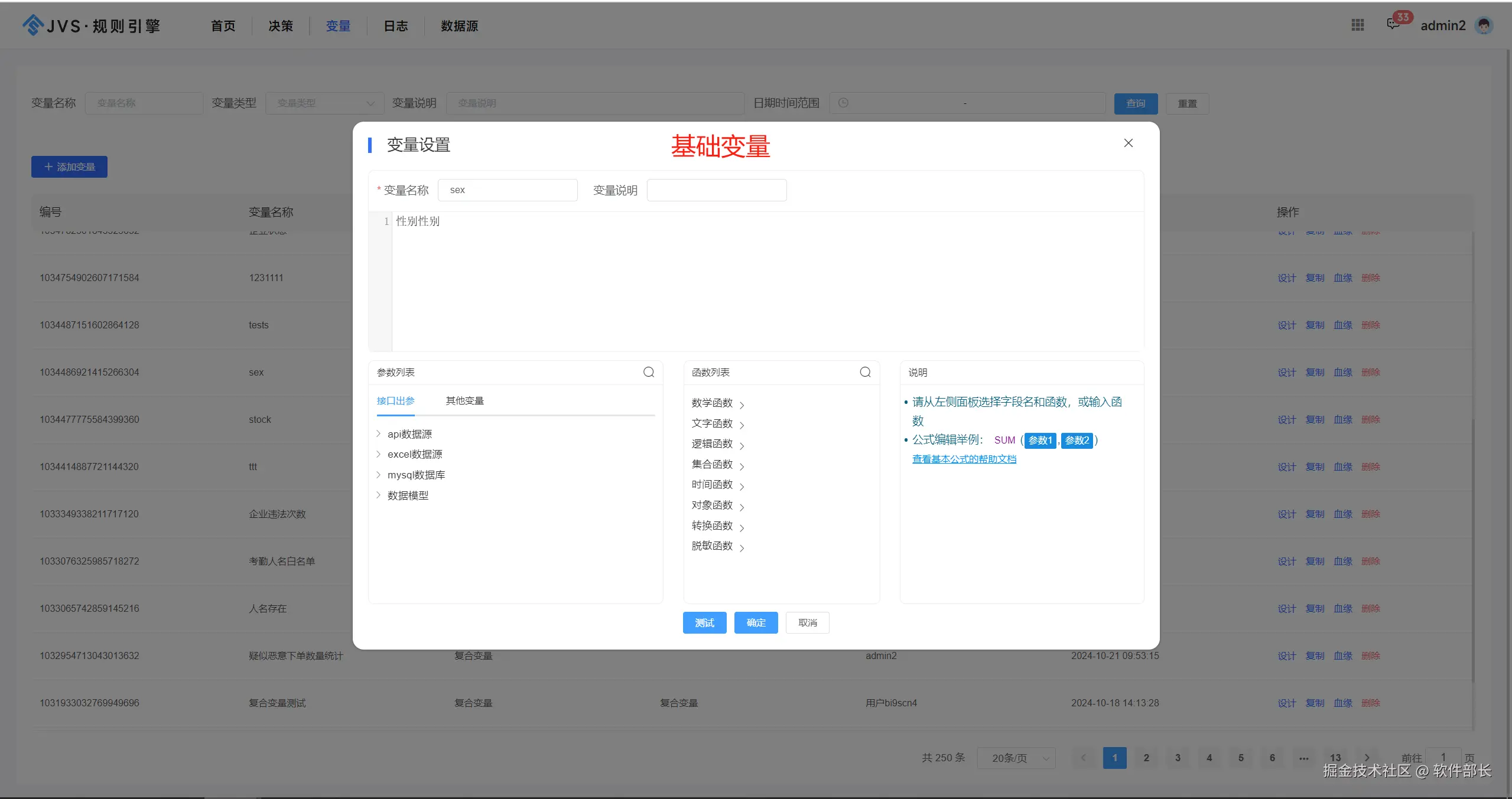Click the clock icon in date range field
Viewport: 1512px width, 799px height.
843,103
